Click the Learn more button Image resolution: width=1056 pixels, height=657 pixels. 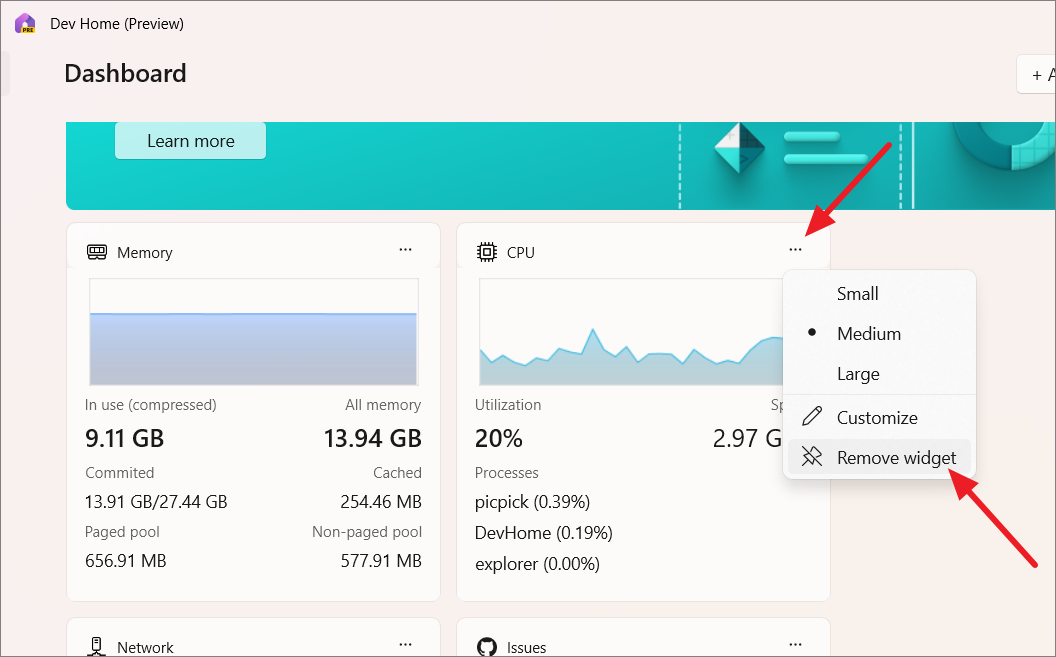click(189, 140)
